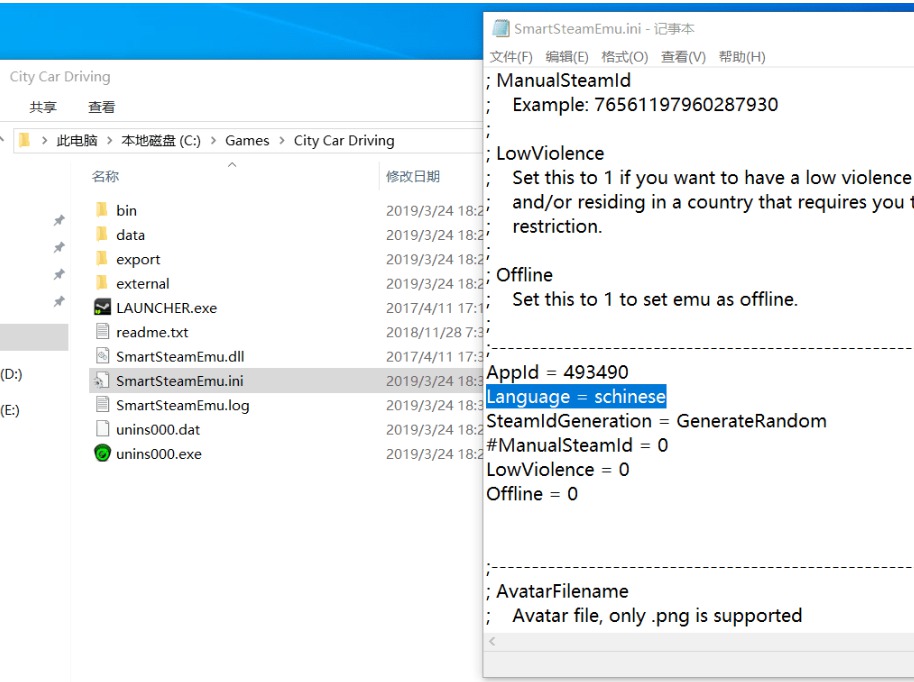Click the 'Set this to 1 to set emu as offline.' line

point(655,299)
